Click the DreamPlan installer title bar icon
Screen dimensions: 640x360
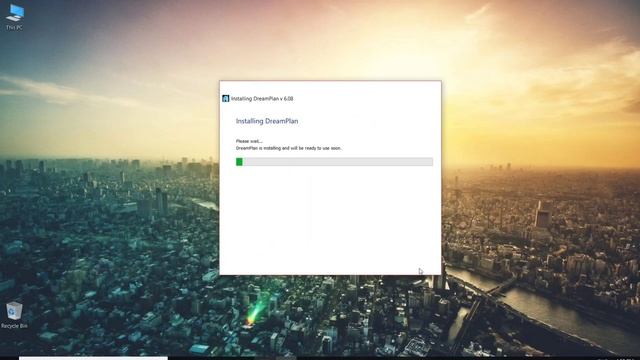pos(225,98)
